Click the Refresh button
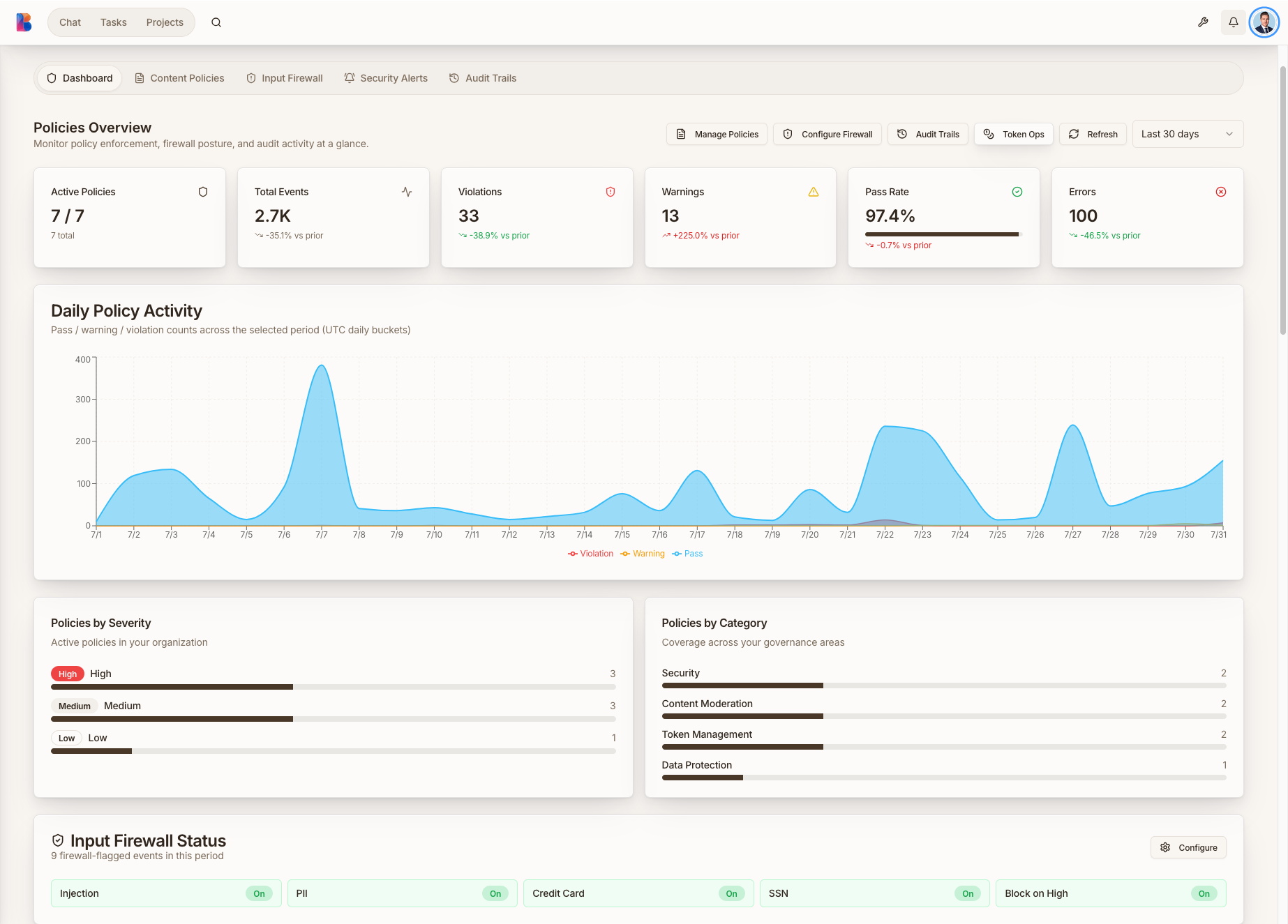 [x=1093, y=134]
